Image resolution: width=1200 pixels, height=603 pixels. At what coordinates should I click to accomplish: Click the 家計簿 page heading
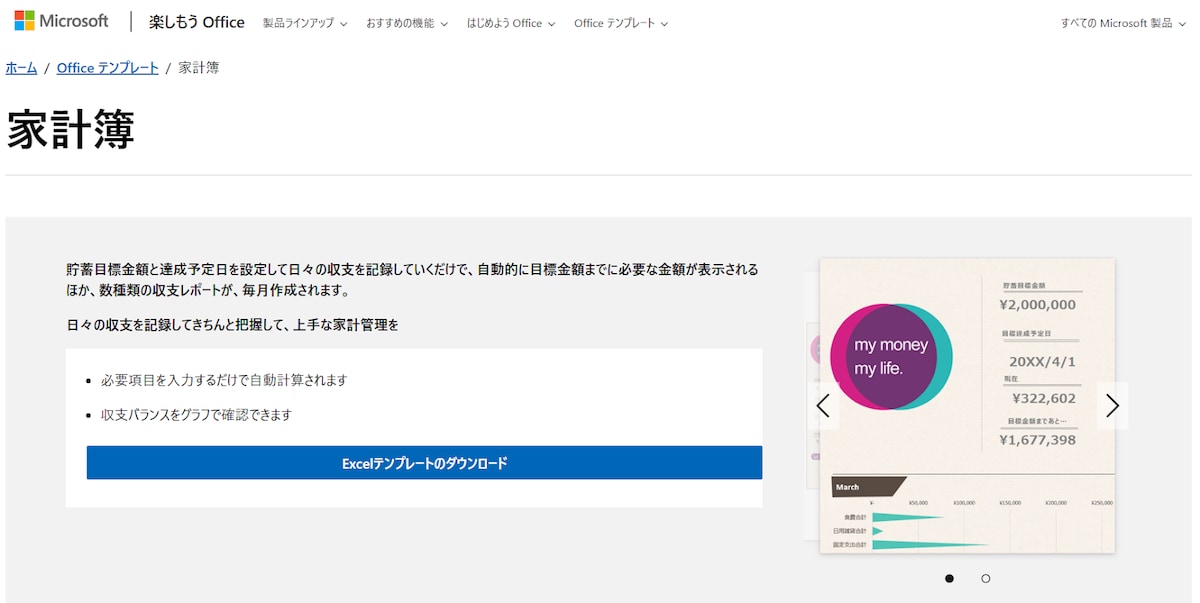tap(70, 129)
